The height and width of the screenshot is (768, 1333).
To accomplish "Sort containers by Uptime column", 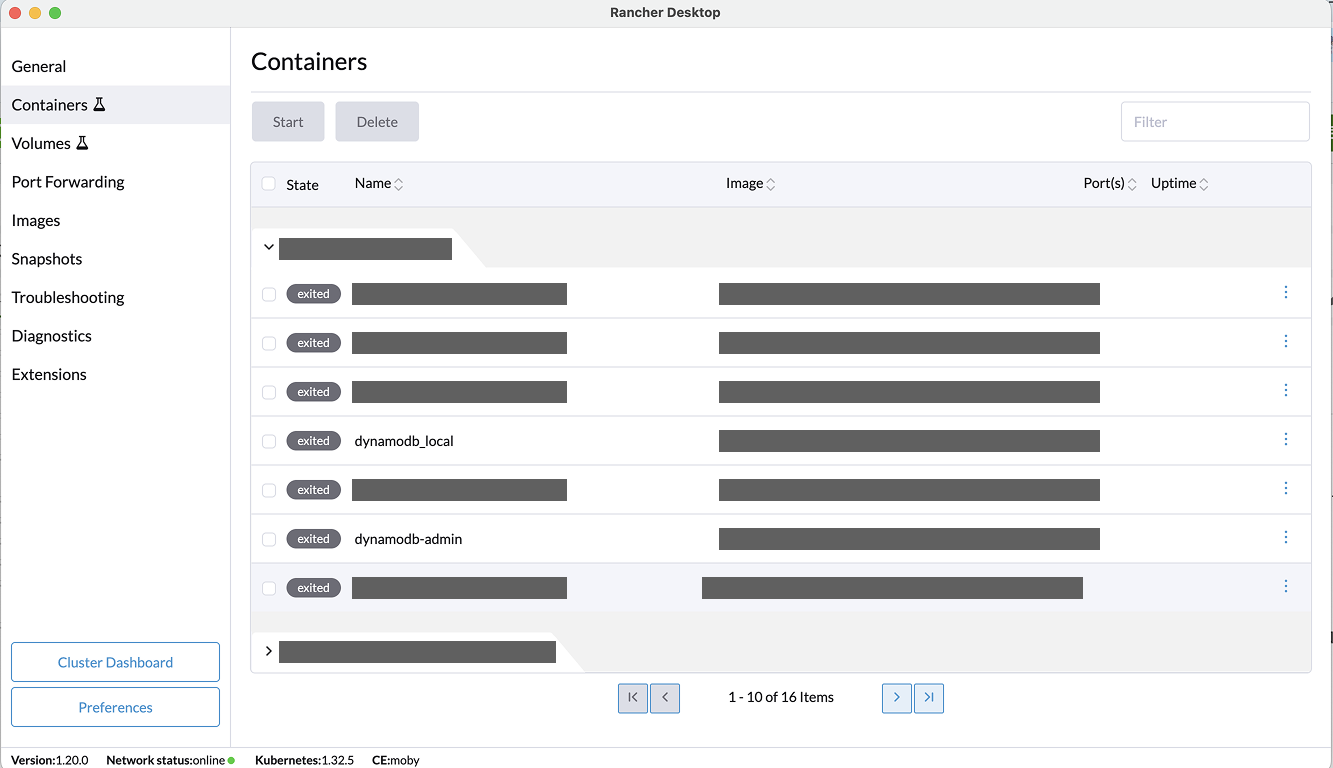I will click(1180, 184).
